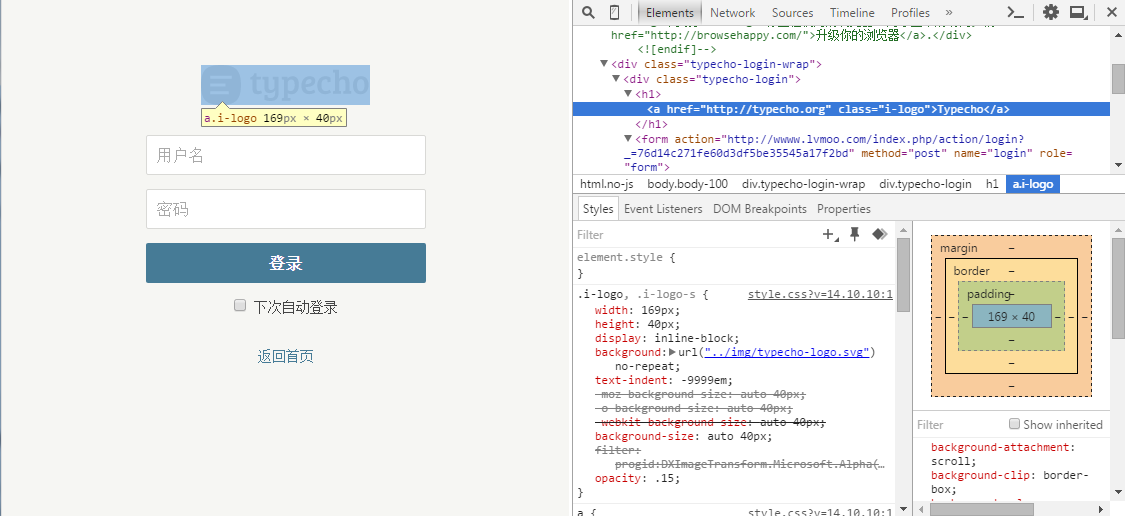Screen dimensions: 1125x516
Task: Show more DevTools panels chevron
Action: click(949, 12)
